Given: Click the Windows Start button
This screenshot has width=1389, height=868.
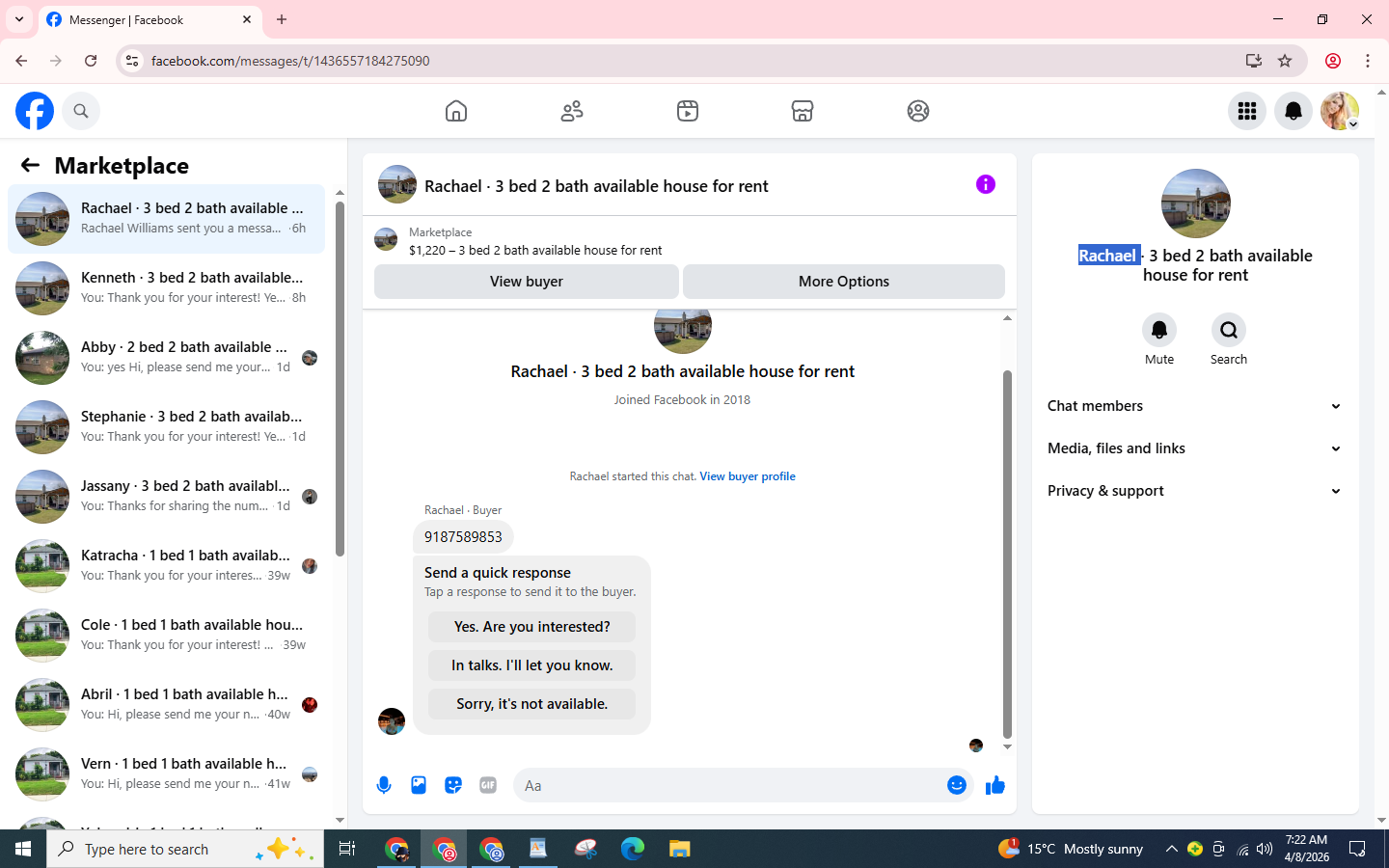Looking at the screenshot, I should [x=23, y=849].
